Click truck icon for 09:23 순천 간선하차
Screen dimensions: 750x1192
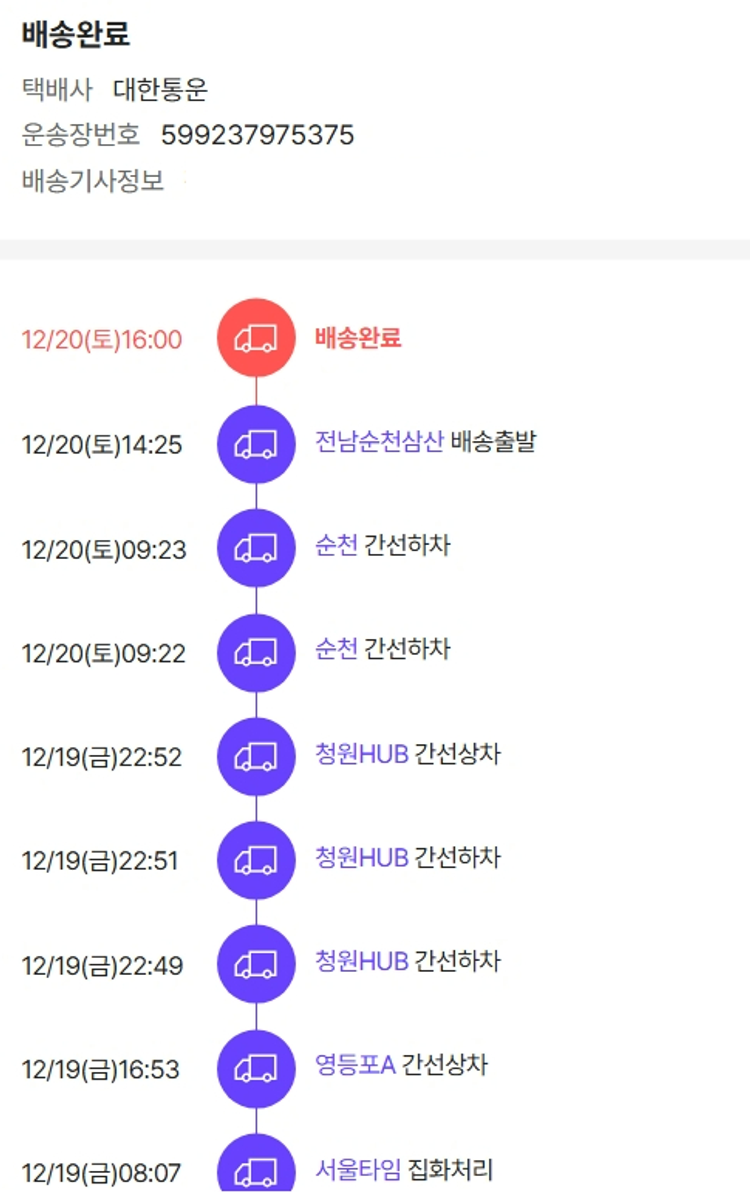[256, 548]
